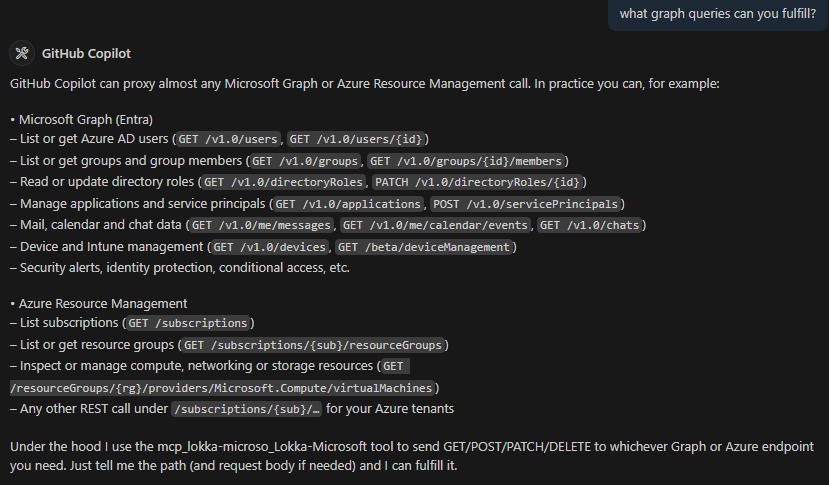This screenshot has height=485, width=829.
Task: Click the GET /v1.0/devices code snippet
Action: tap(268, 247)
